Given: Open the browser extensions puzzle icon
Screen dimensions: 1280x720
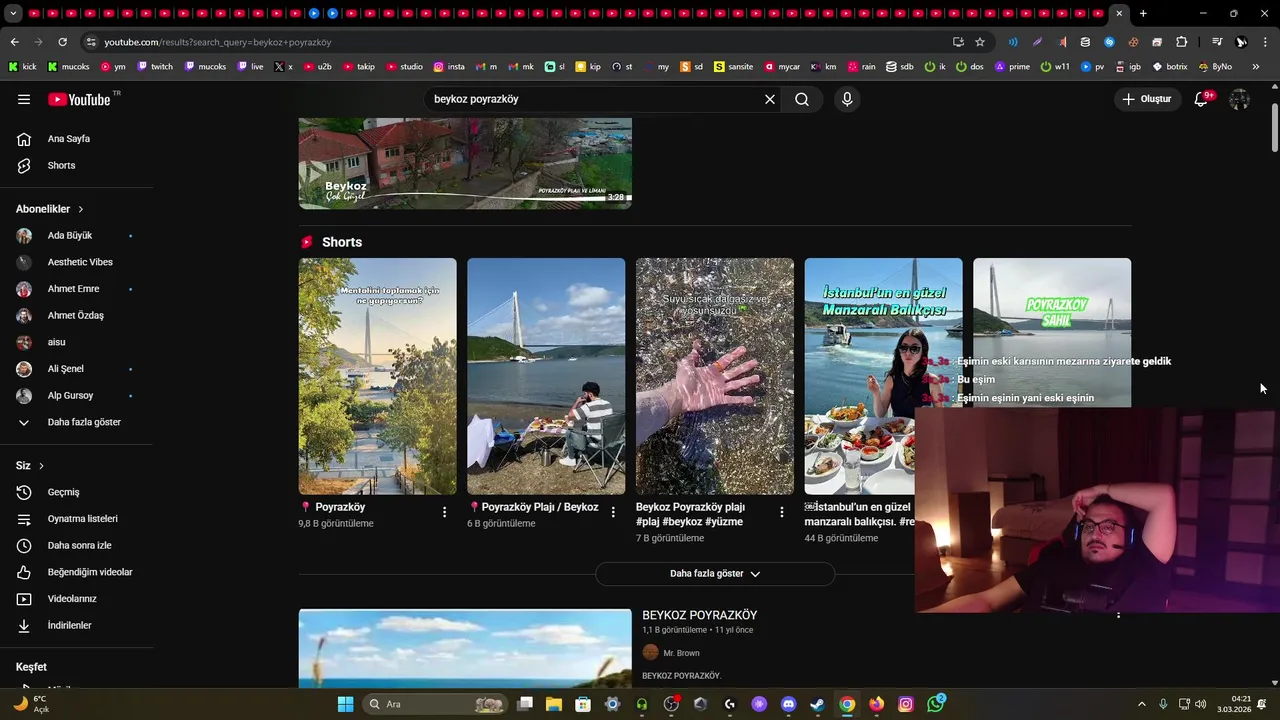Looking at the screenshot, I should [1182, 42].
